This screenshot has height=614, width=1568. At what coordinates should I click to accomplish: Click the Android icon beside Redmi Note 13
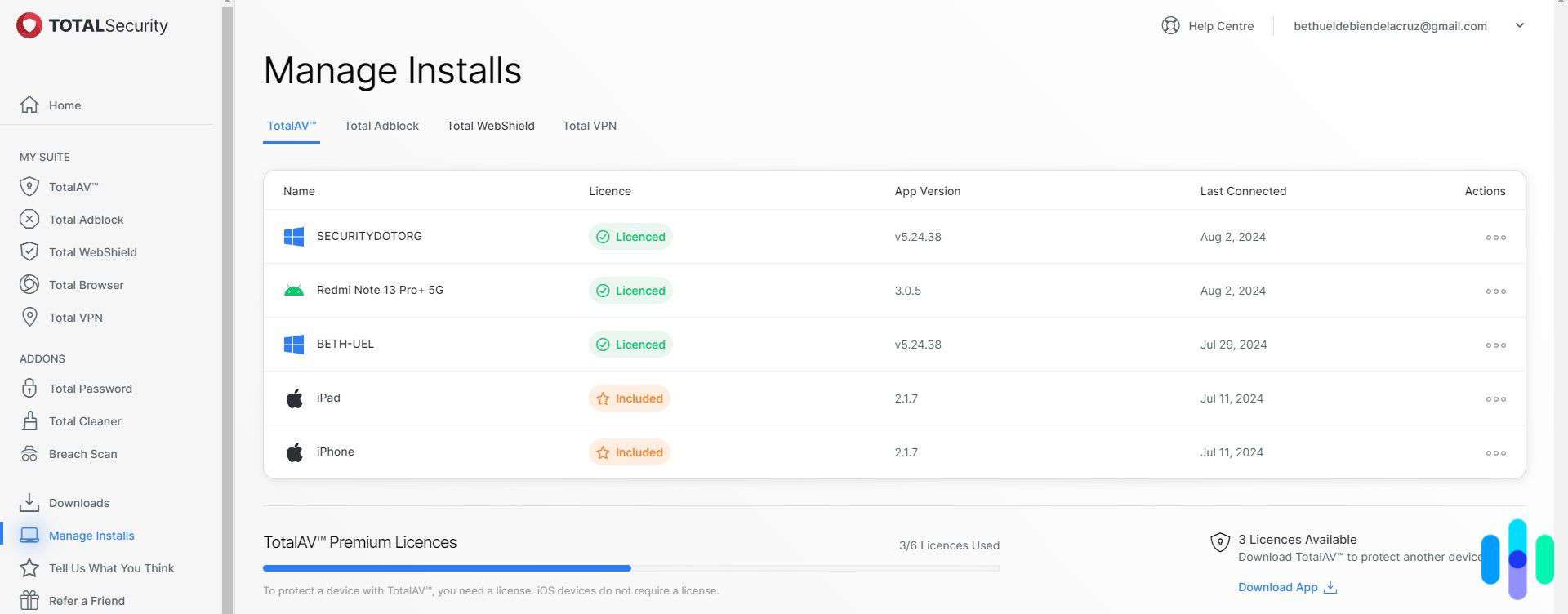(x=294, y=291)
